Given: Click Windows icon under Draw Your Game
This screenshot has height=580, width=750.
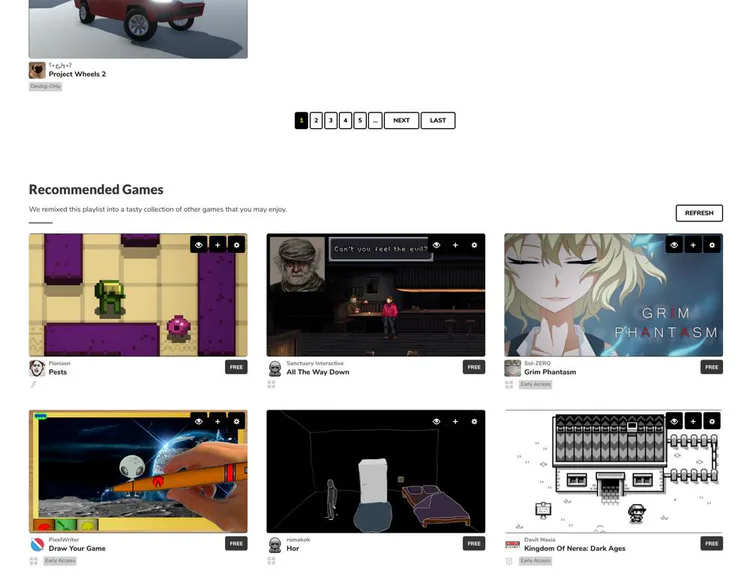Looking at the screenshot, I should tap(33, 560).
